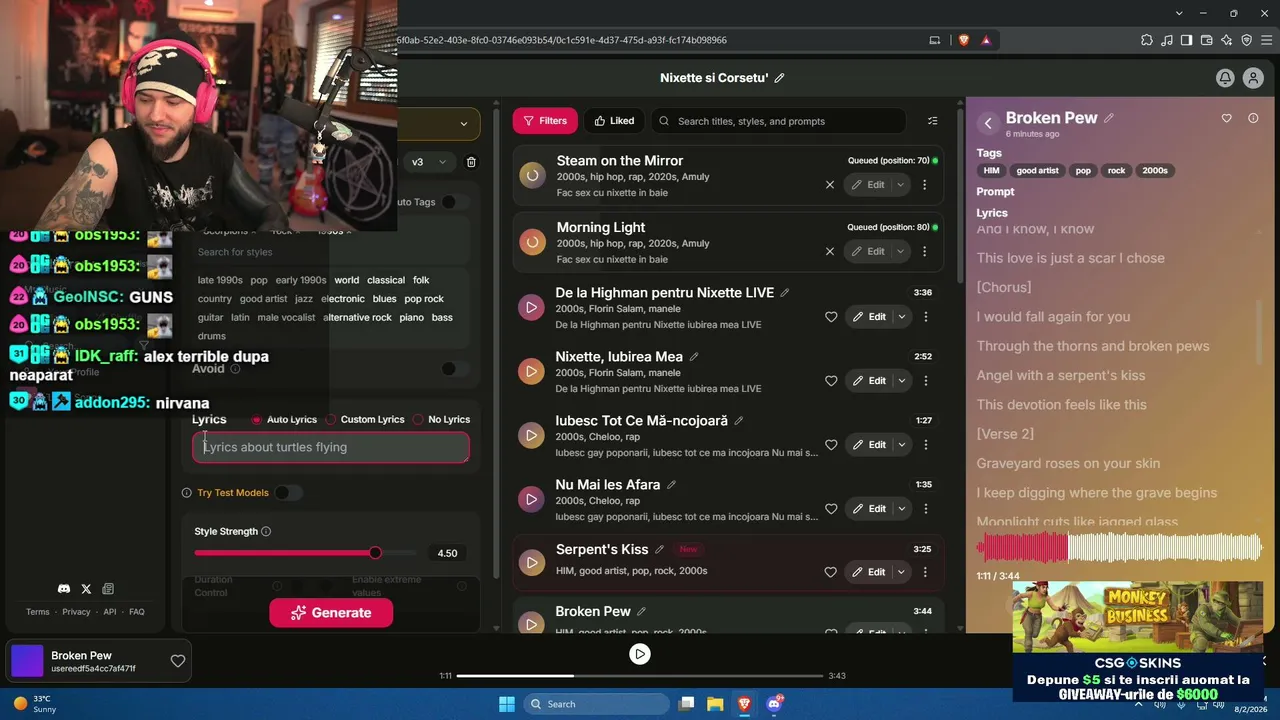Viewport: 1280px width, 720px height.
Task: Open more options for Serpent's Kiss
Action: (x=925, y=572)
